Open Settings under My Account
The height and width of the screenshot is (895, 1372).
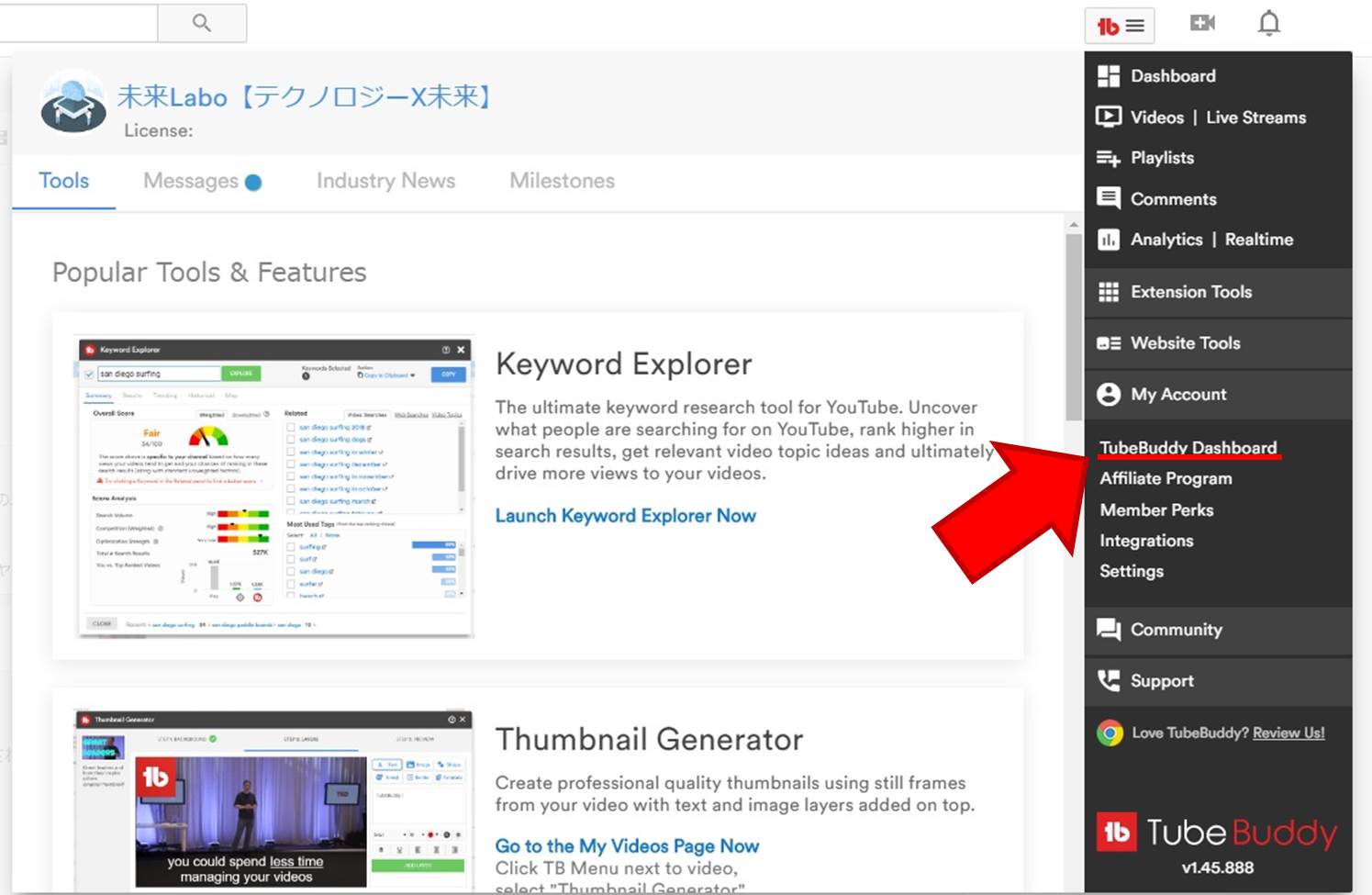[x=1132, y=571]
